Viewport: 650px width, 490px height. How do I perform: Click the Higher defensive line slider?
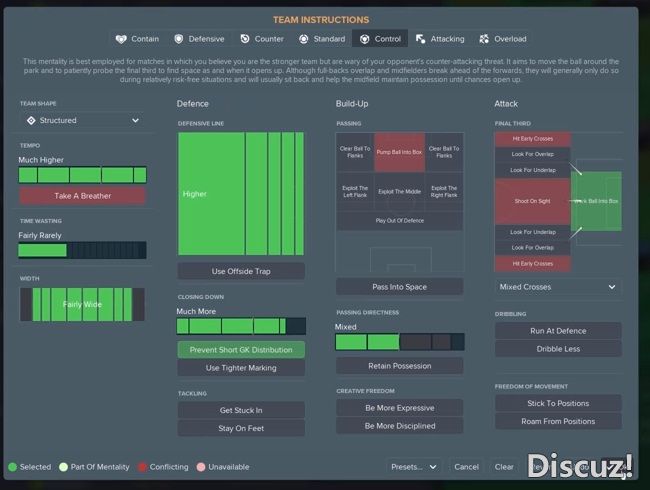[x=241, y=194]
